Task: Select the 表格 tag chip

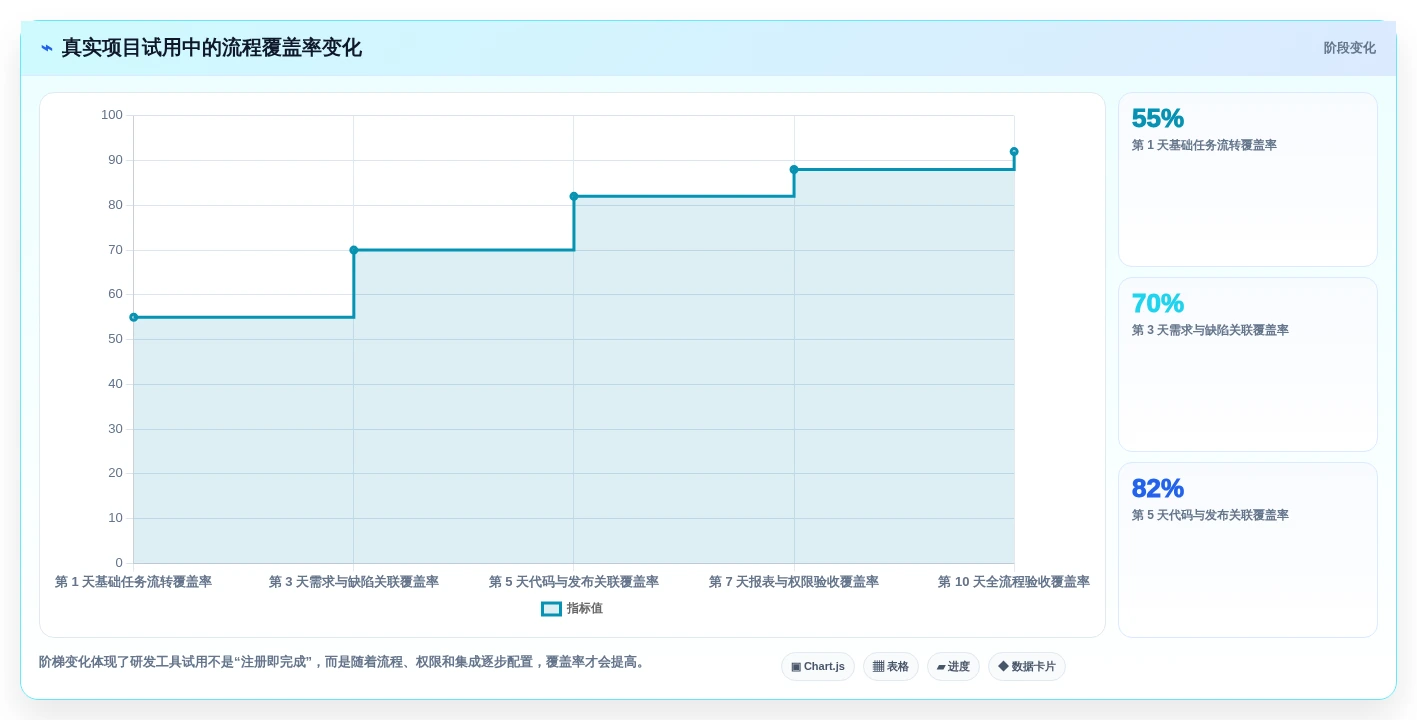Action: coord(891,666)
